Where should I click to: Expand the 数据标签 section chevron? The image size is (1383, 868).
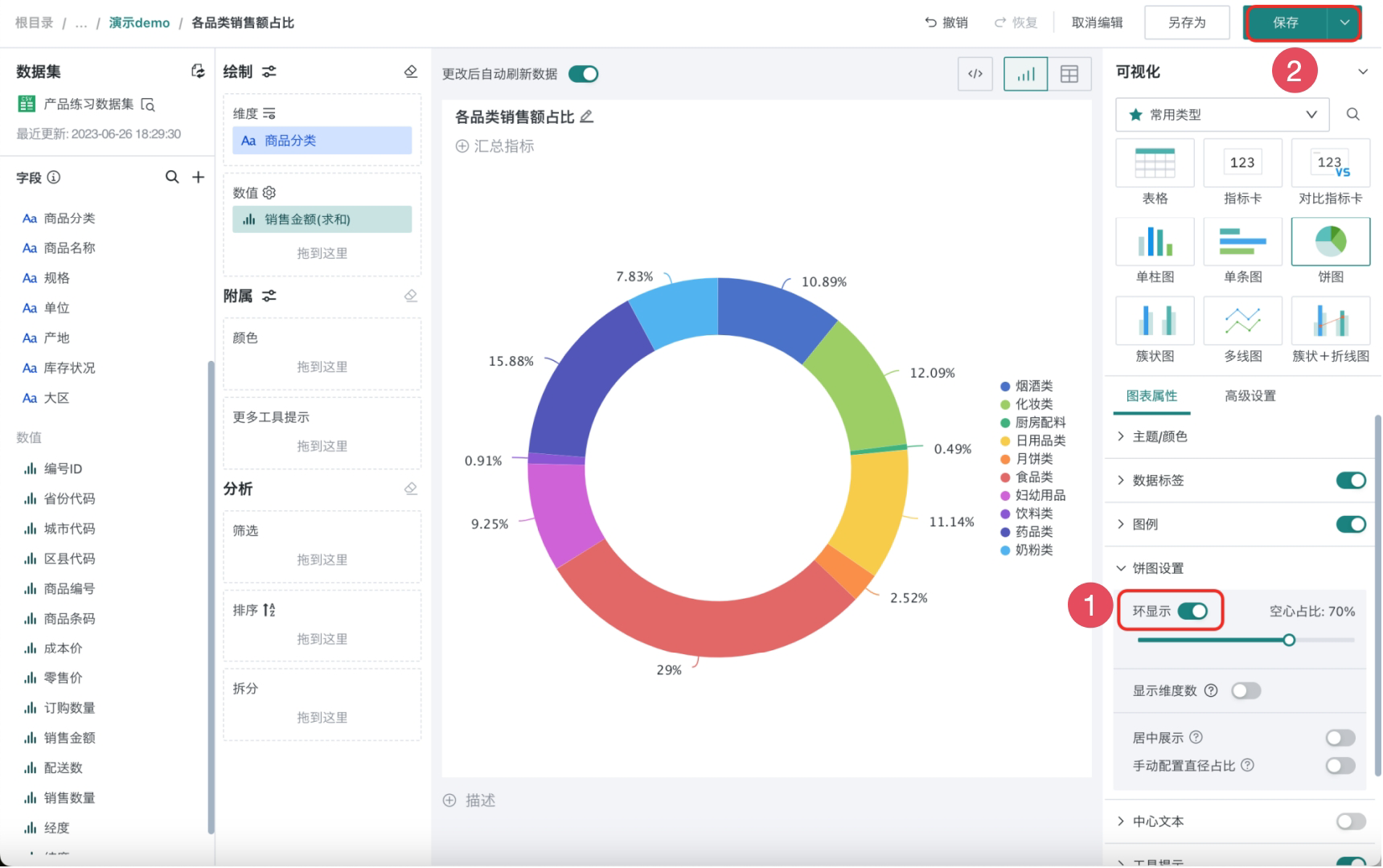(x=1121, y=480)
